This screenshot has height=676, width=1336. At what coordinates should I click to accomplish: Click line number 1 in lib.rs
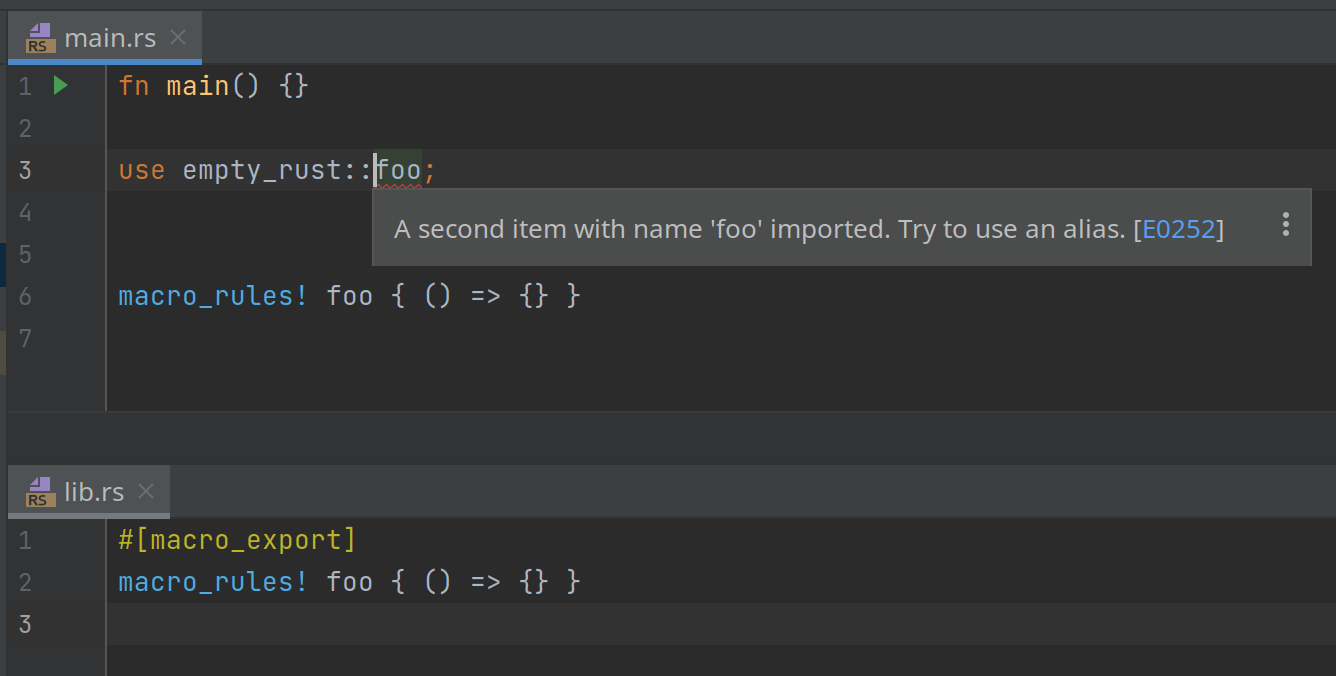click(24, 539)
